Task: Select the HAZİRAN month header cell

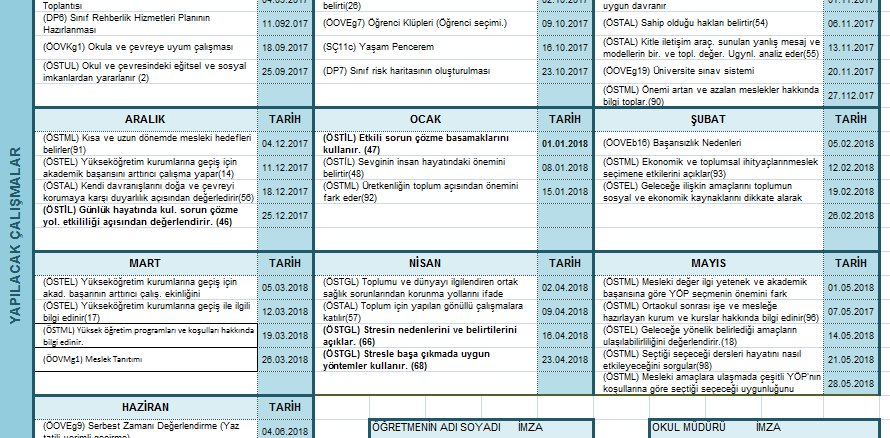Action: click(x=145, y=407)
